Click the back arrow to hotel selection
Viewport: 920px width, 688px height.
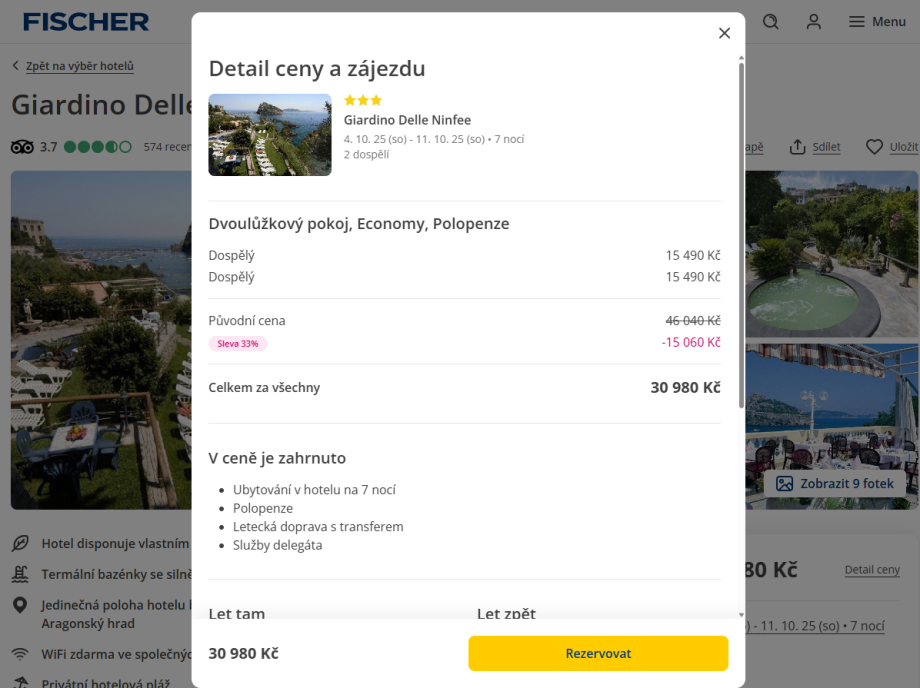(16, 66)
